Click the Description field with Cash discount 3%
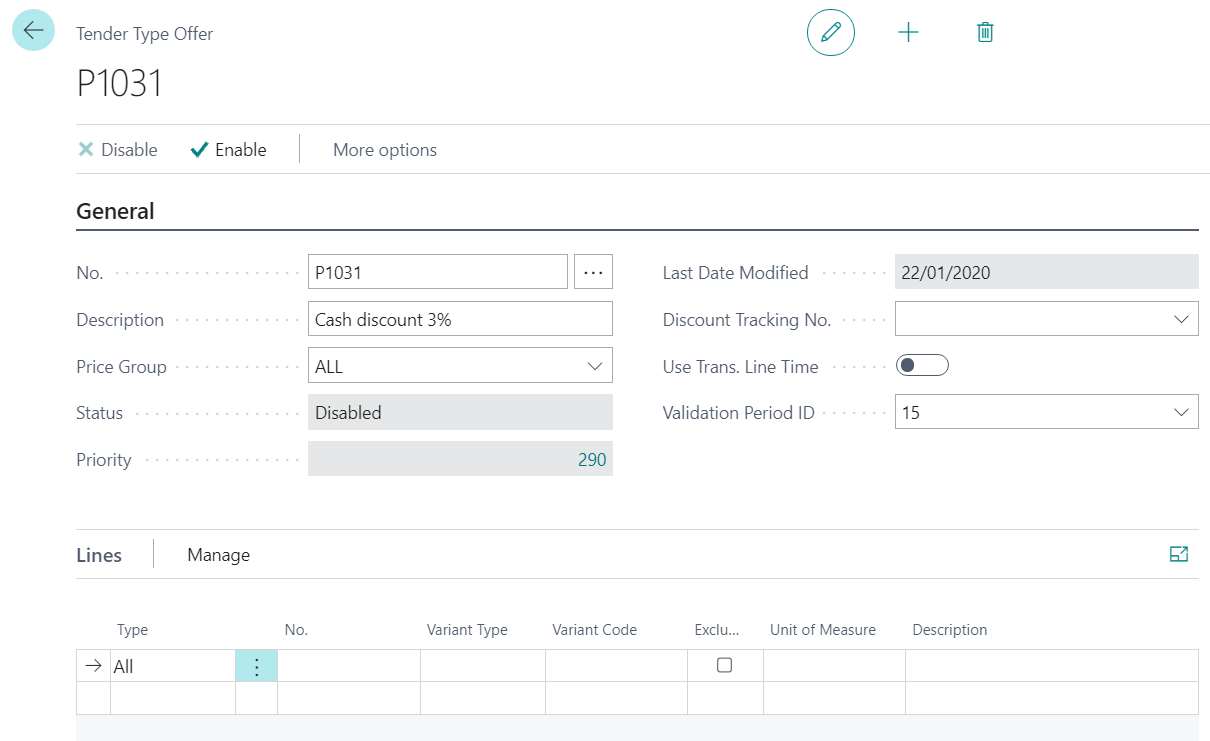Image resolution: width=1210 pixels, height=741 pixels. point(460,320)
